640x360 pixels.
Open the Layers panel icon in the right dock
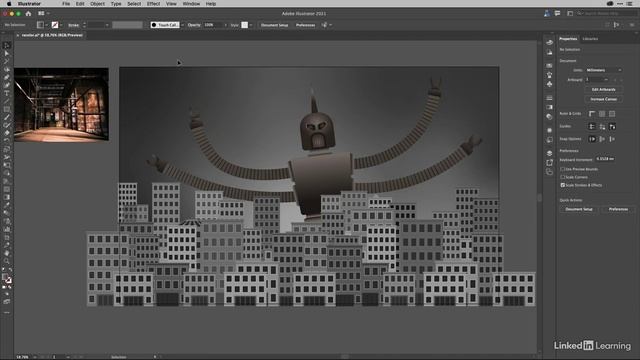point(549,153)
